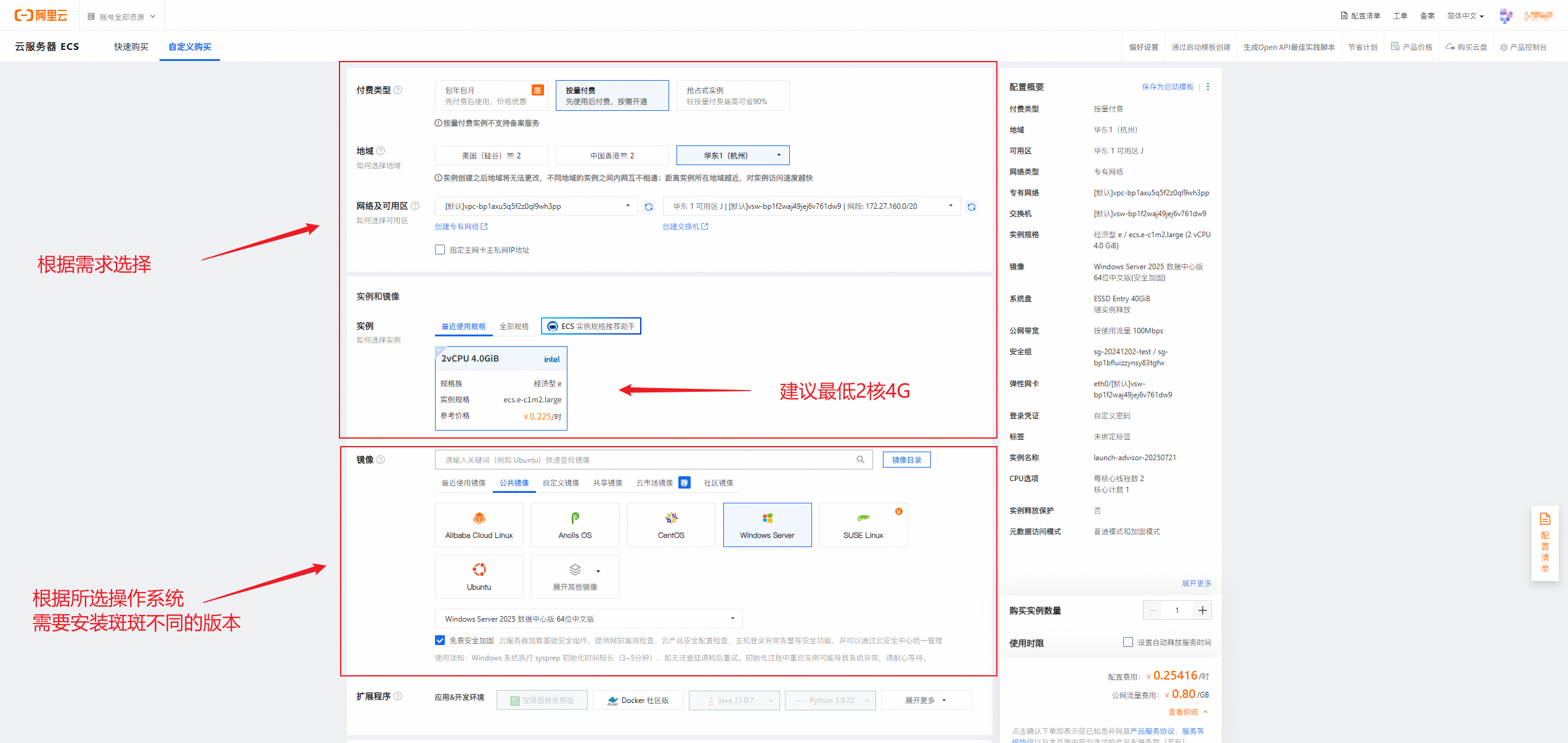Enable 设置自动释放服务时间 checkbox

(x=1128, y=642)
